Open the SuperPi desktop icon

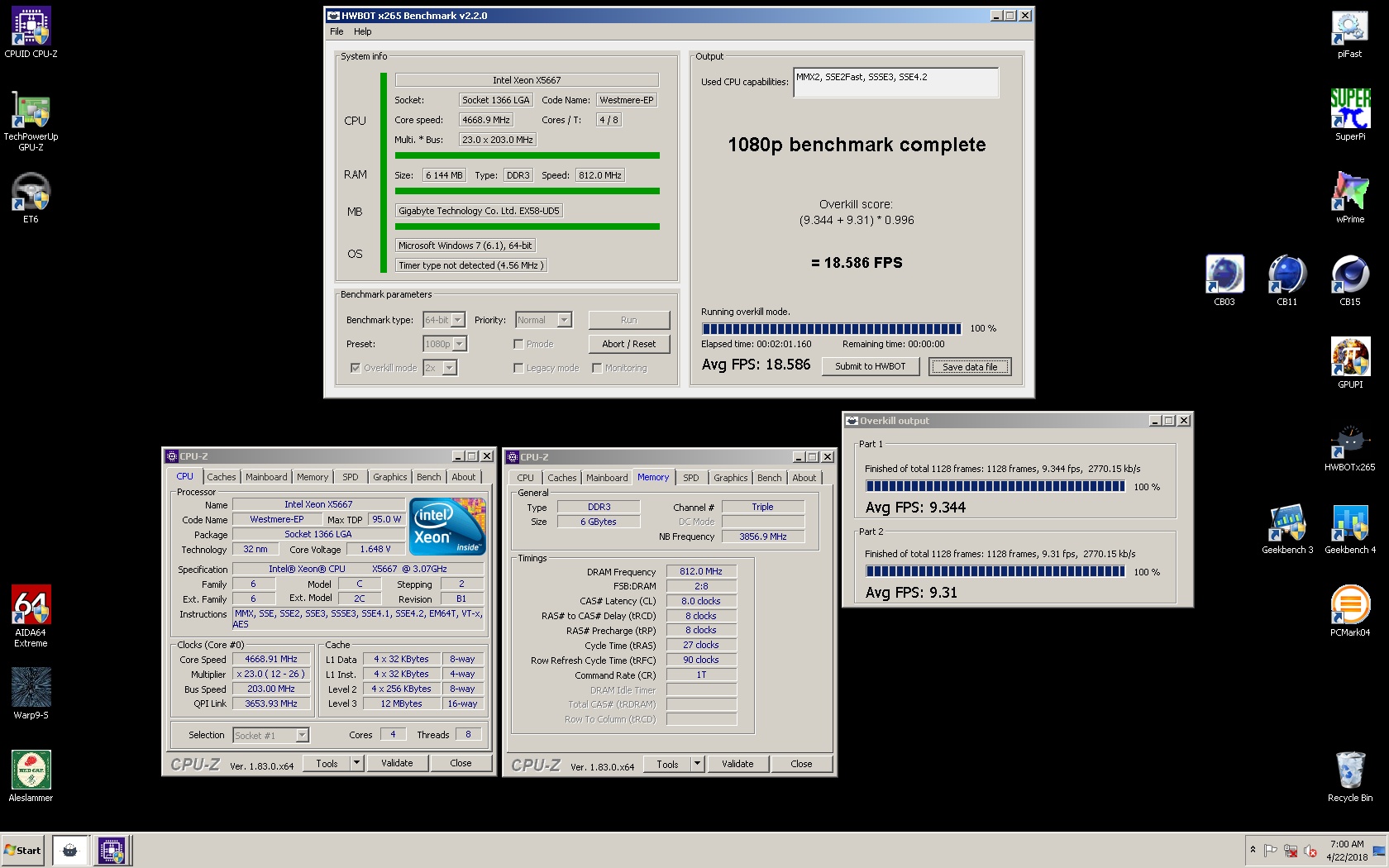point(1350,116)
